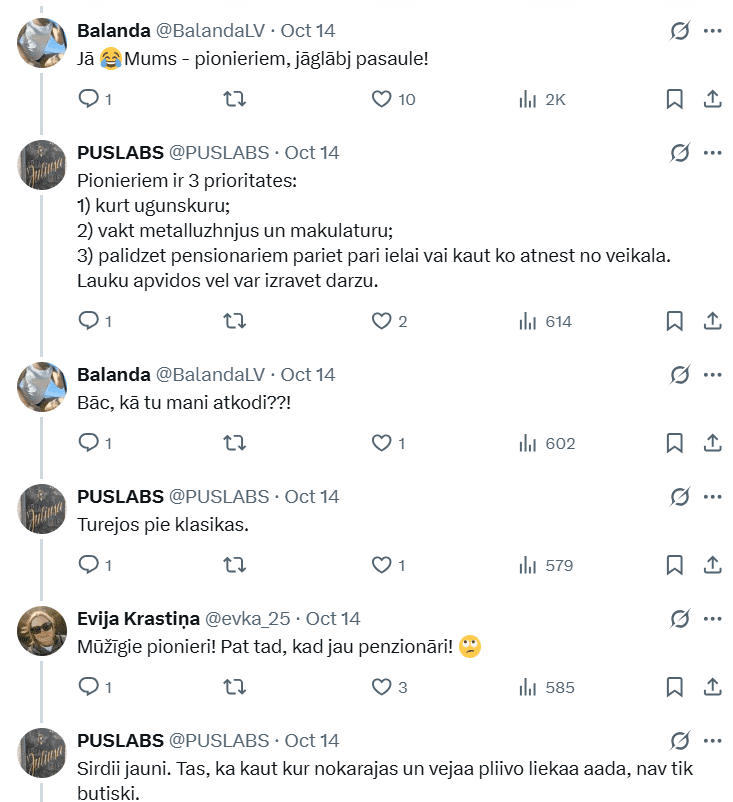Reply to Evija Krastiņa's tweet
The height and width of the screenshot is (802, 733).
89,687
